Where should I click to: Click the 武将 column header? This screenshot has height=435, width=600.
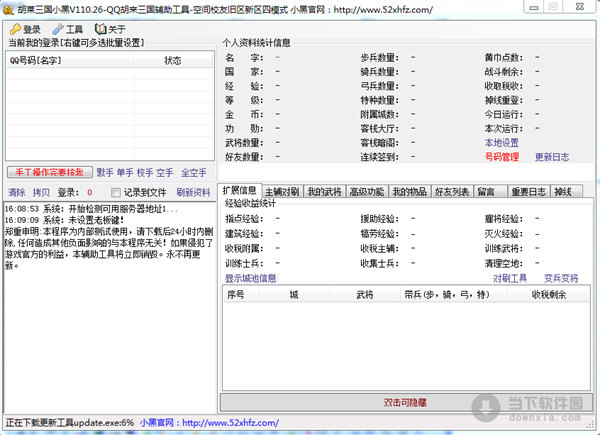[365, 295]
